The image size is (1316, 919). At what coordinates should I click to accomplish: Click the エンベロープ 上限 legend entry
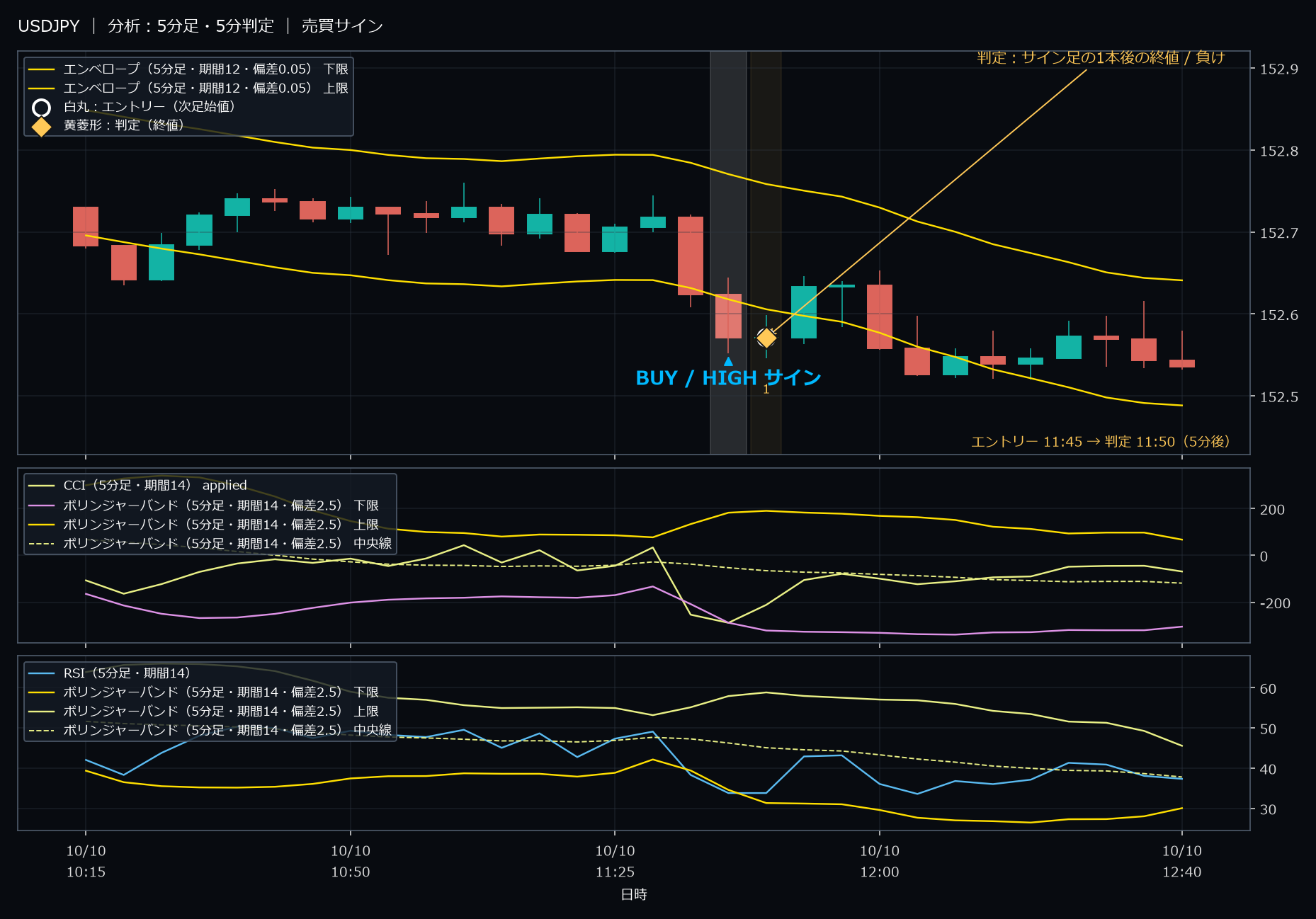188,89
